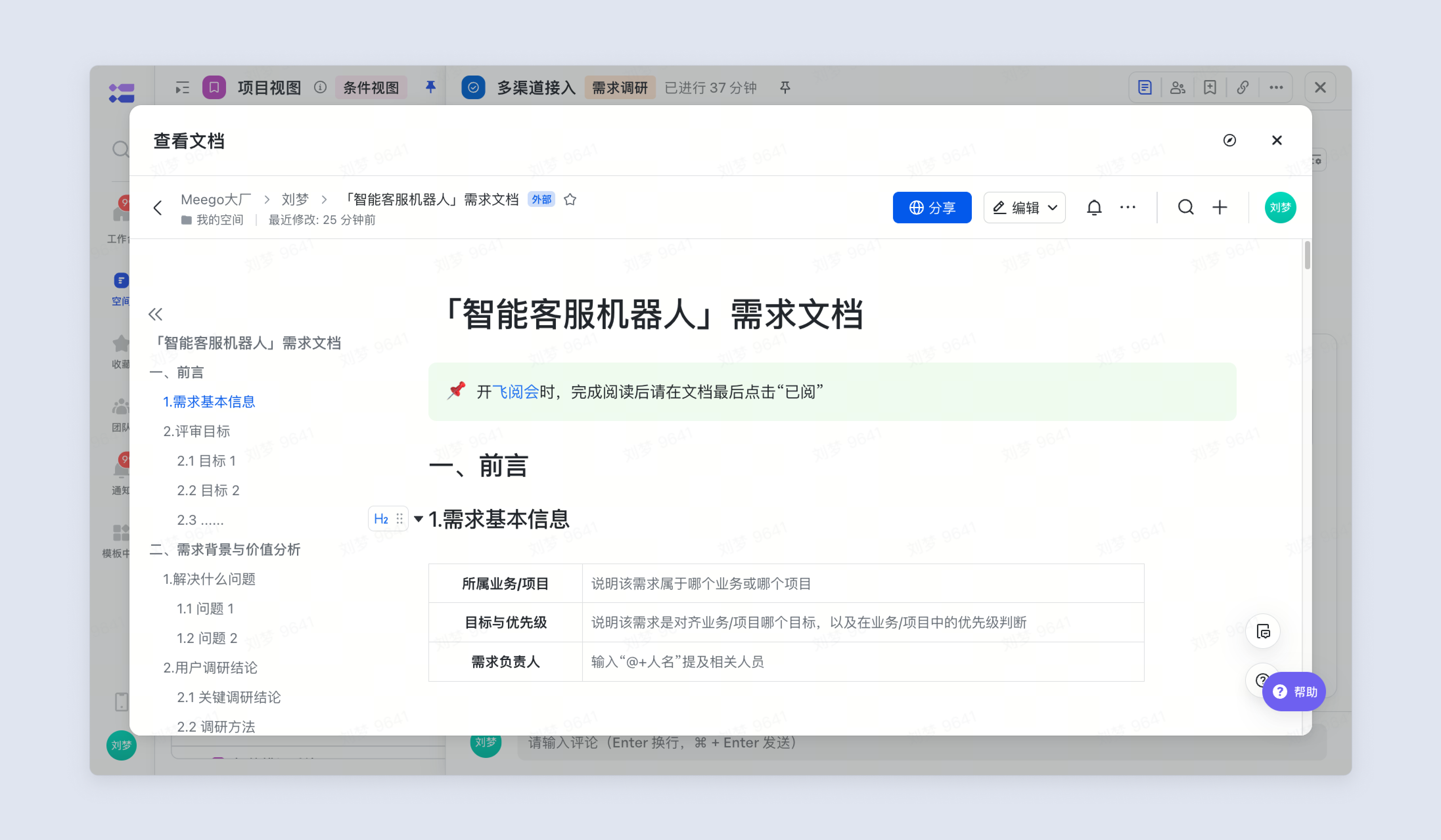
Task: Click the document vertical scrollbar
Action: coord(1307,255)
